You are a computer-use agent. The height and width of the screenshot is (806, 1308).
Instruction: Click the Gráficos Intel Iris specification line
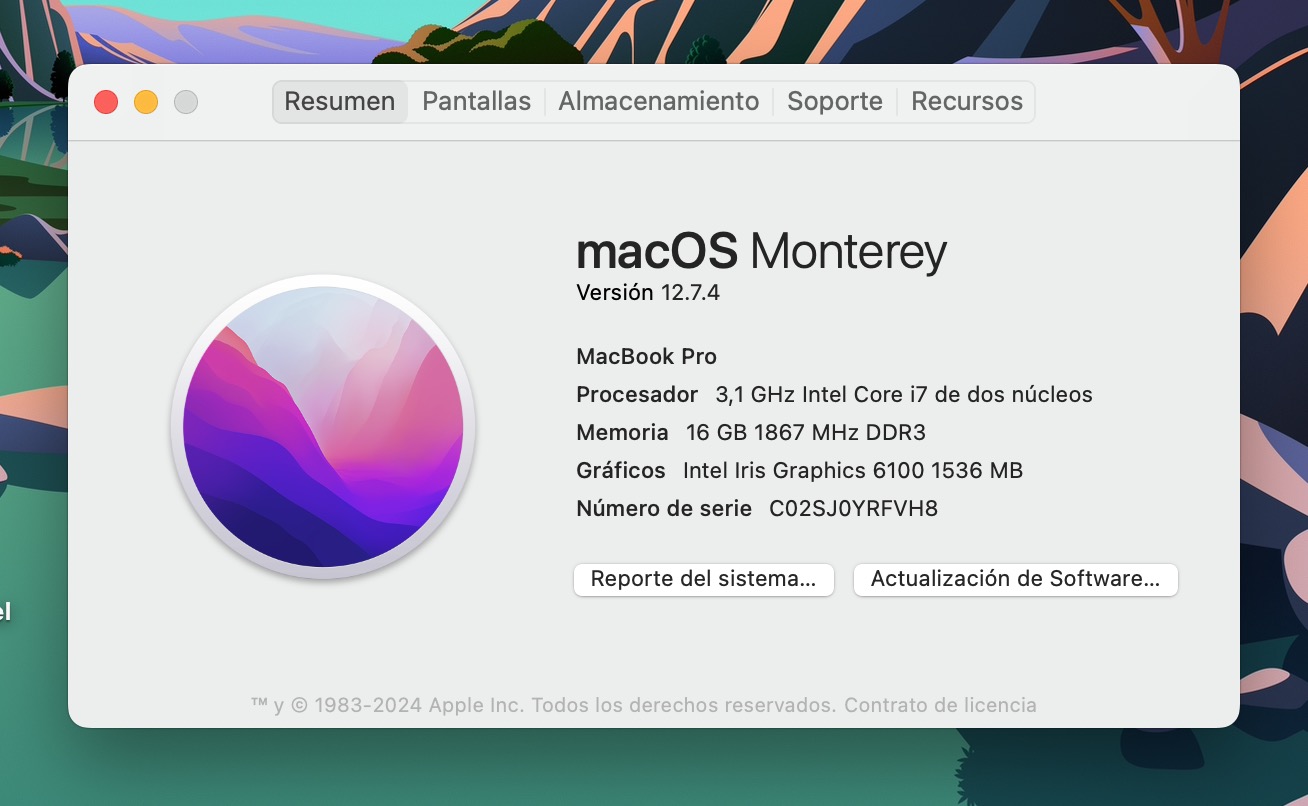[x=799, y=471]
